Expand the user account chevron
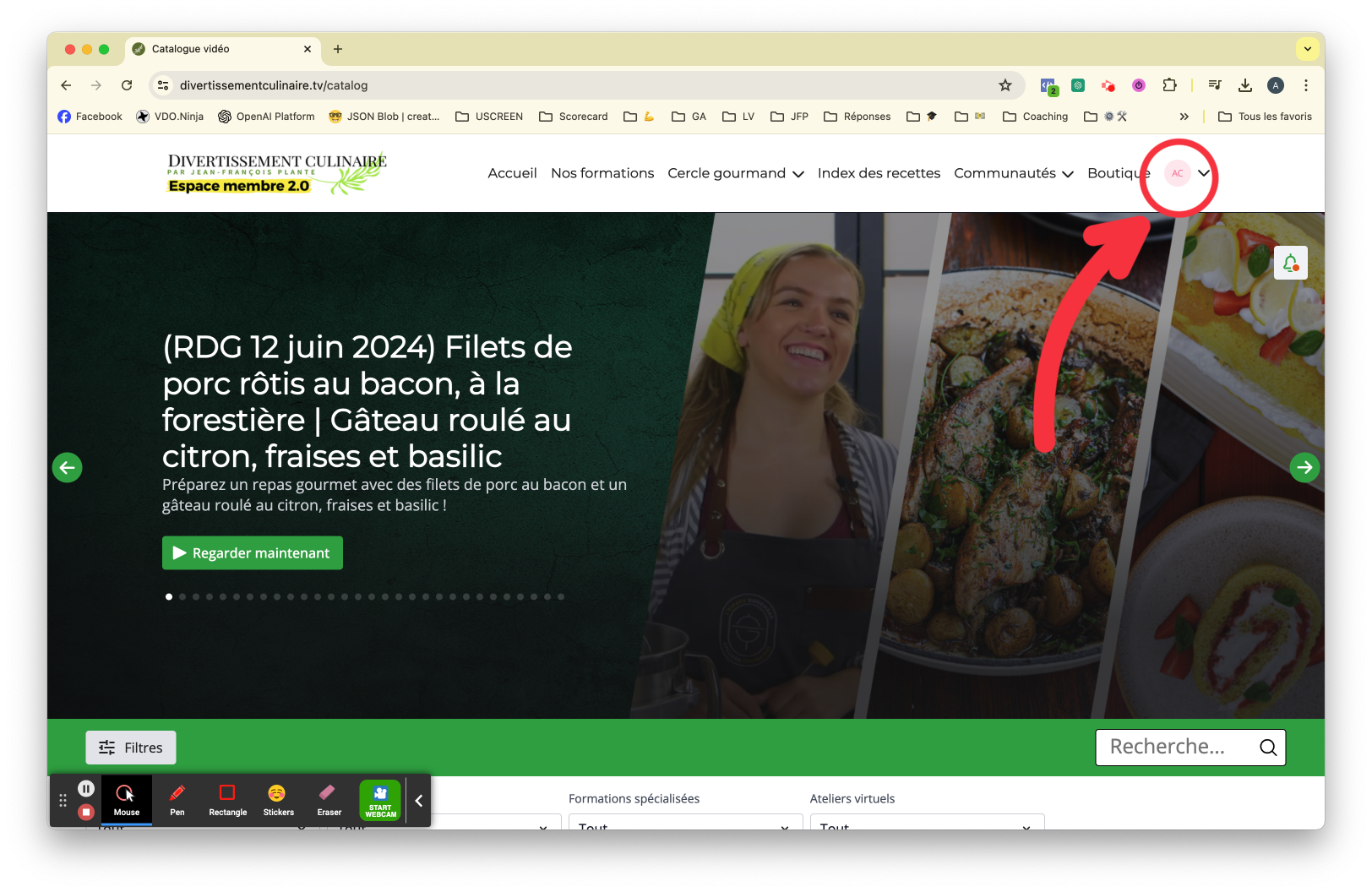 (1204, 173)
